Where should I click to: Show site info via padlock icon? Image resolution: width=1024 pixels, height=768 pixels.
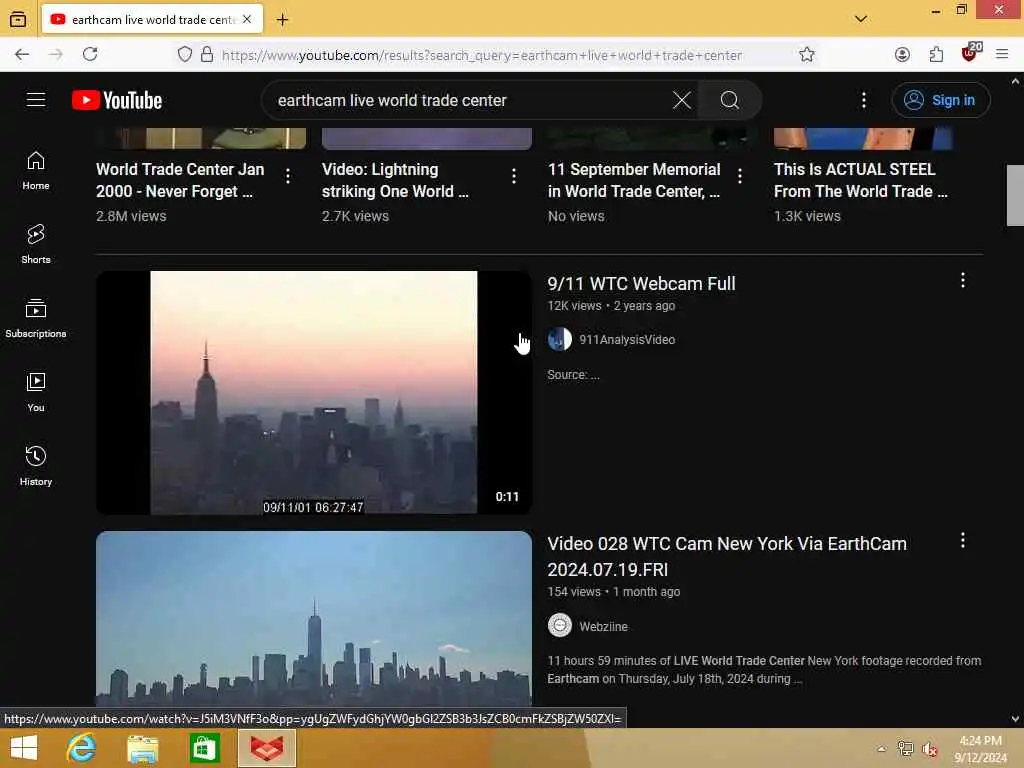(207, 54)
